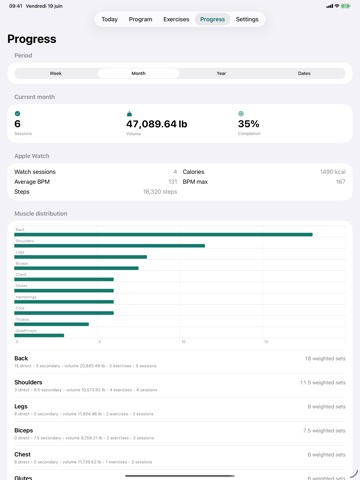Click the volume weight icon
The image size is (360, 480).
(x=129, y=114)
